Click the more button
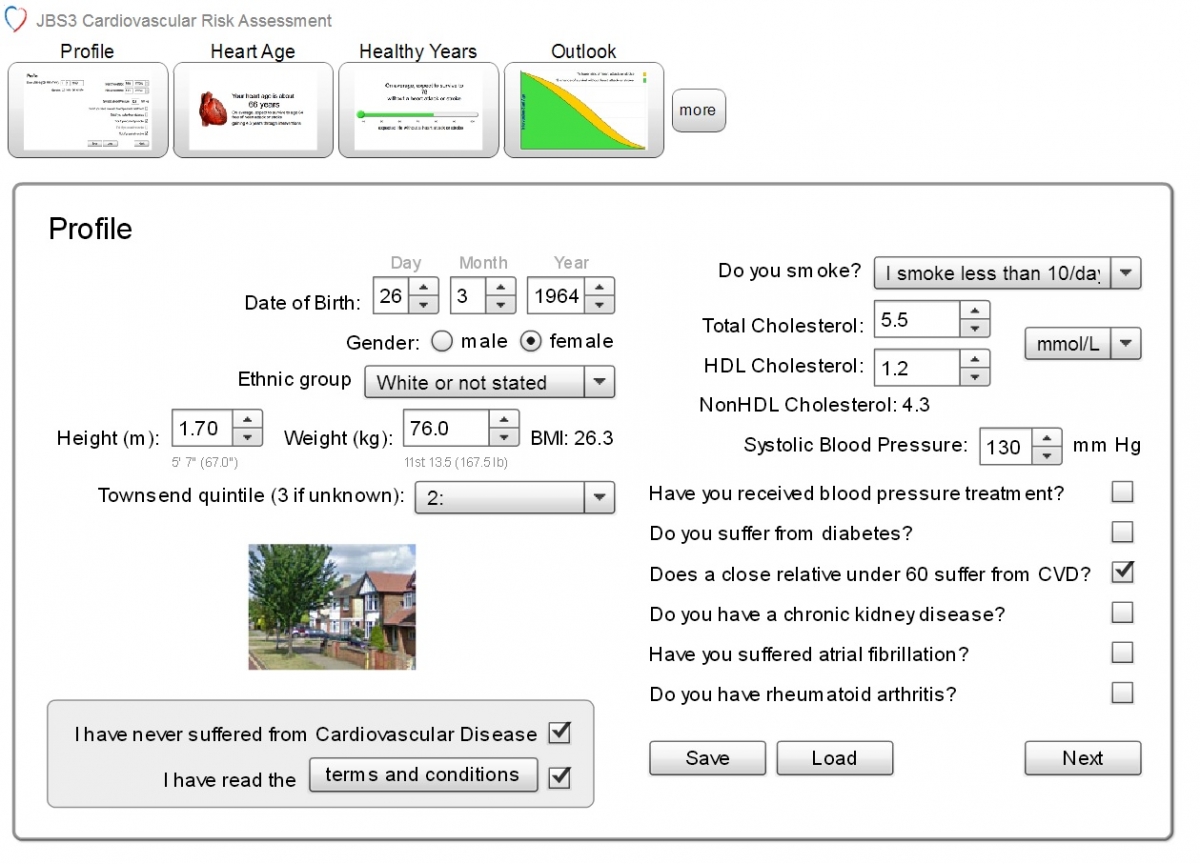 698,111
